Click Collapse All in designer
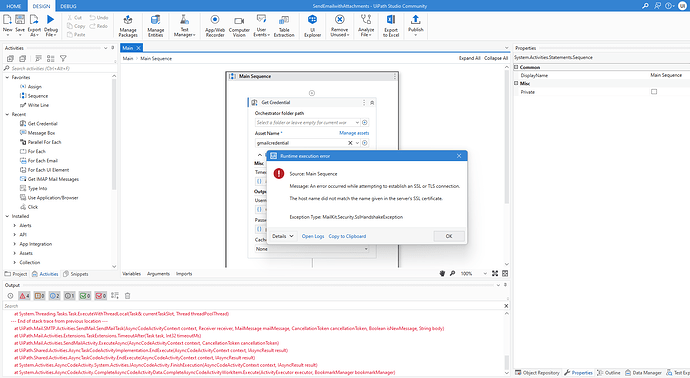 496,58
